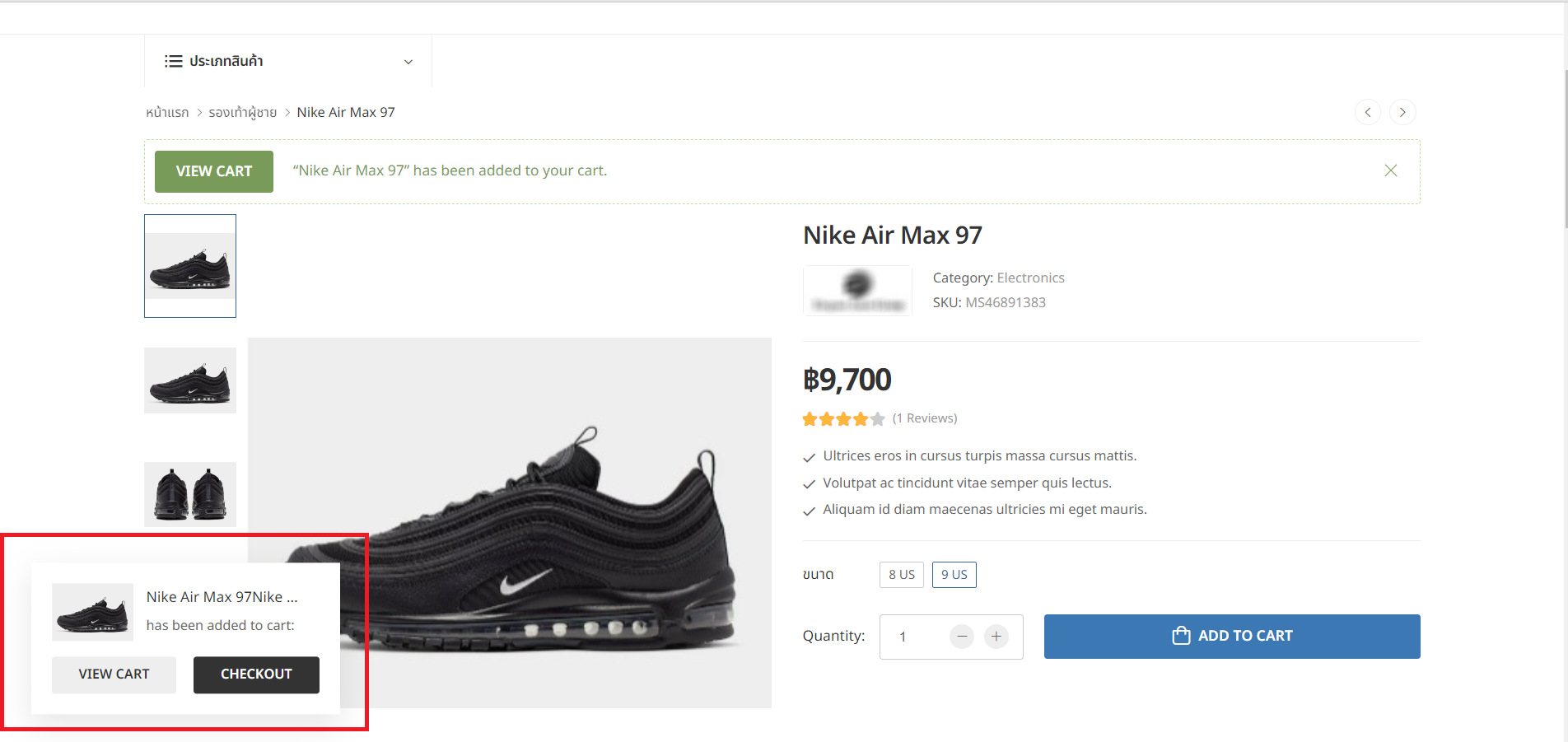Viewport: 1568px width, 742px height.
Task: Click the star rating icons
Action: pos(843,419)
